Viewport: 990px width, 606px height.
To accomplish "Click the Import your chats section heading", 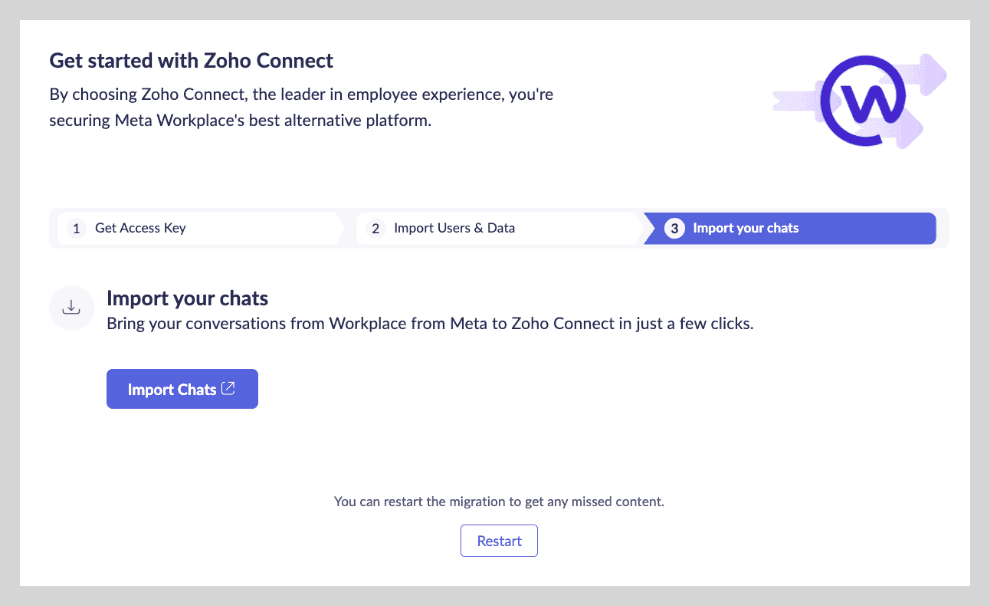I will [x=187, y=298].
